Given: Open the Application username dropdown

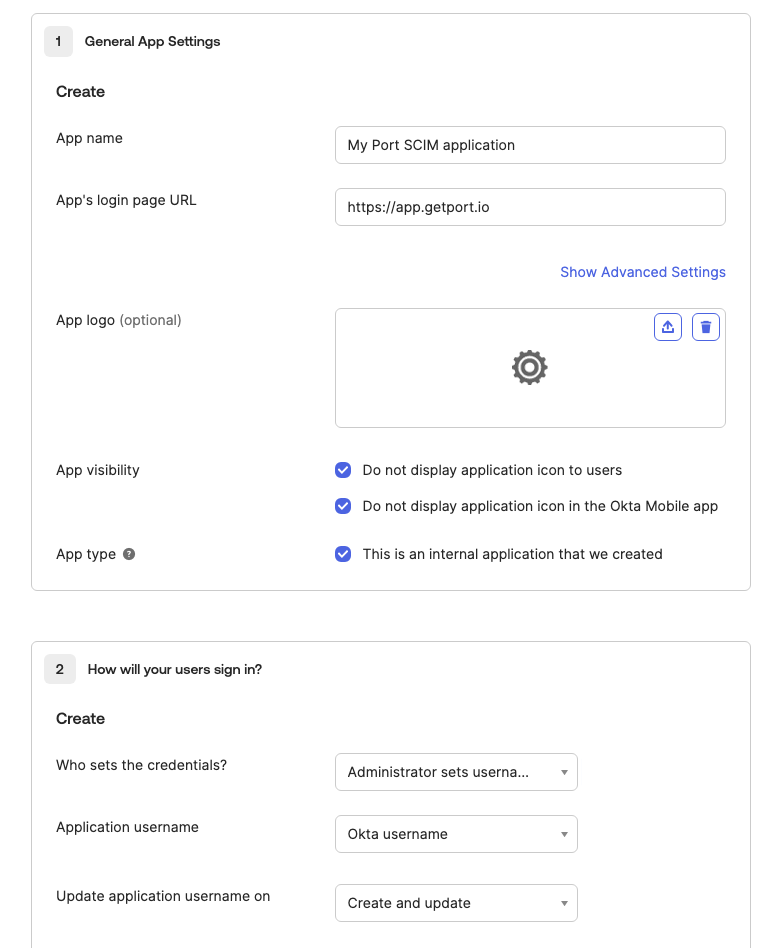Looking at the screenshot, I should (x=457, y=834).
